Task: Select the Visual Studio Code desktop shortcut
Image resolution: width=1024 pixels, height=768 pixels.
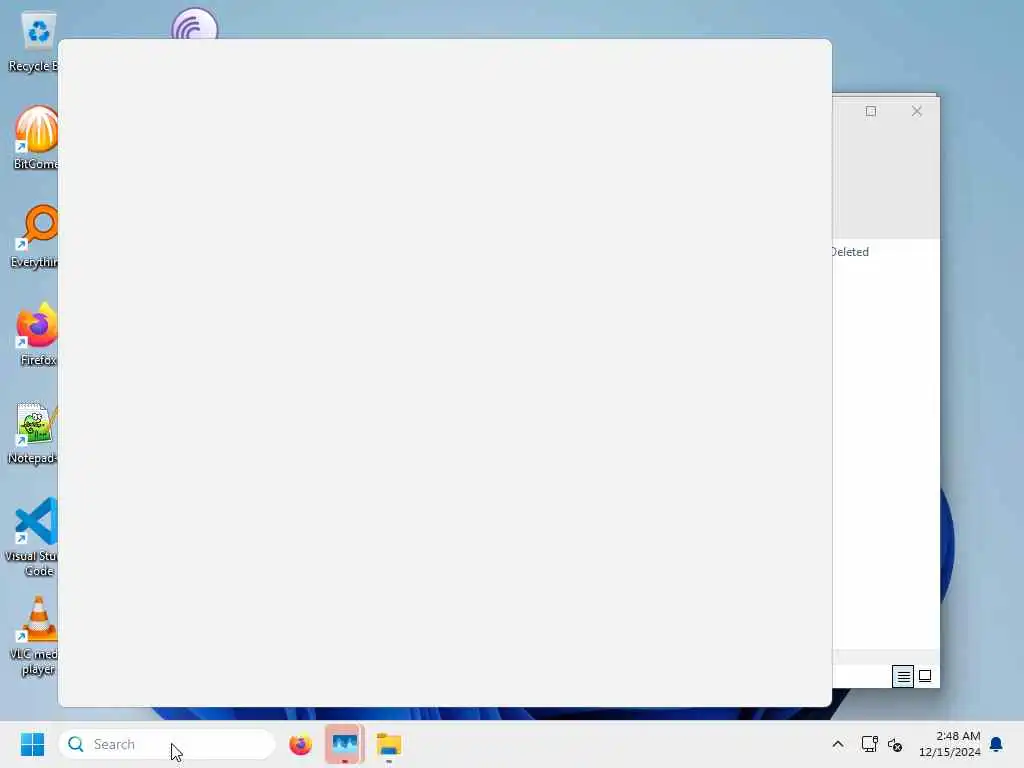Action: coord(31,537)
